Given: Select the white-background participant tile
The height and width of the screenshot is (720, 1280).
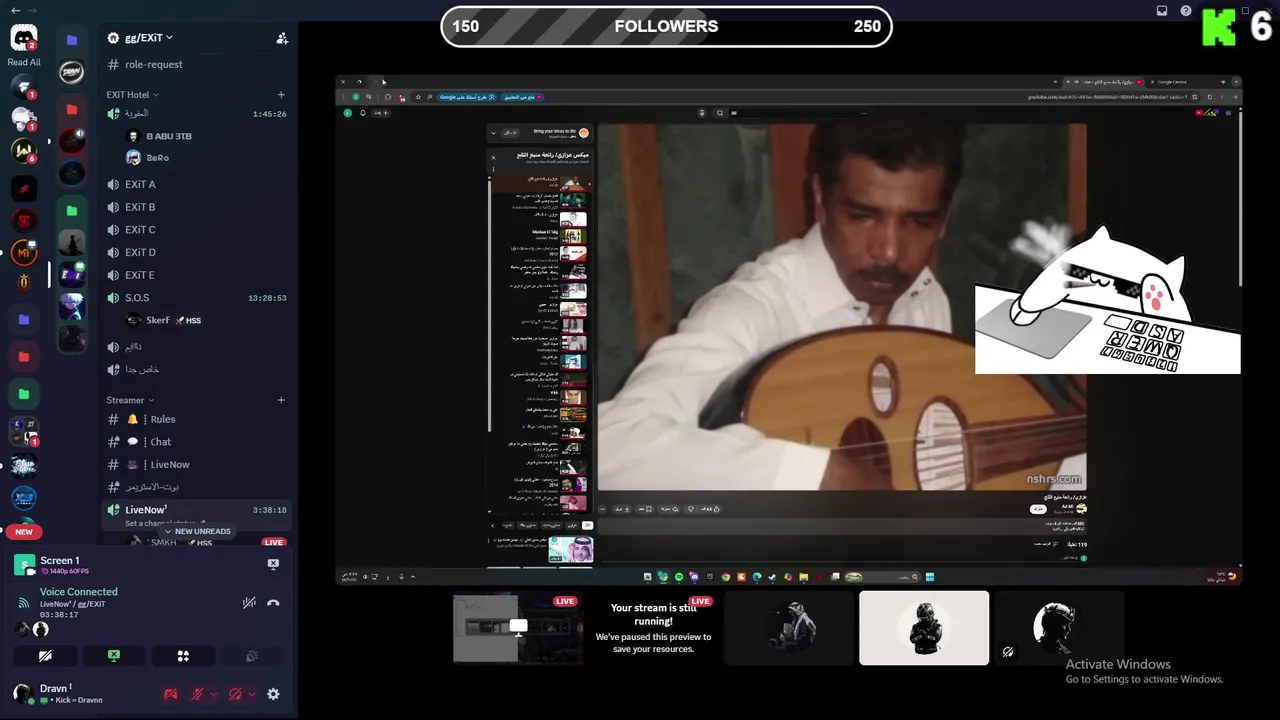Looking at the screenshot, I should 924,628.
